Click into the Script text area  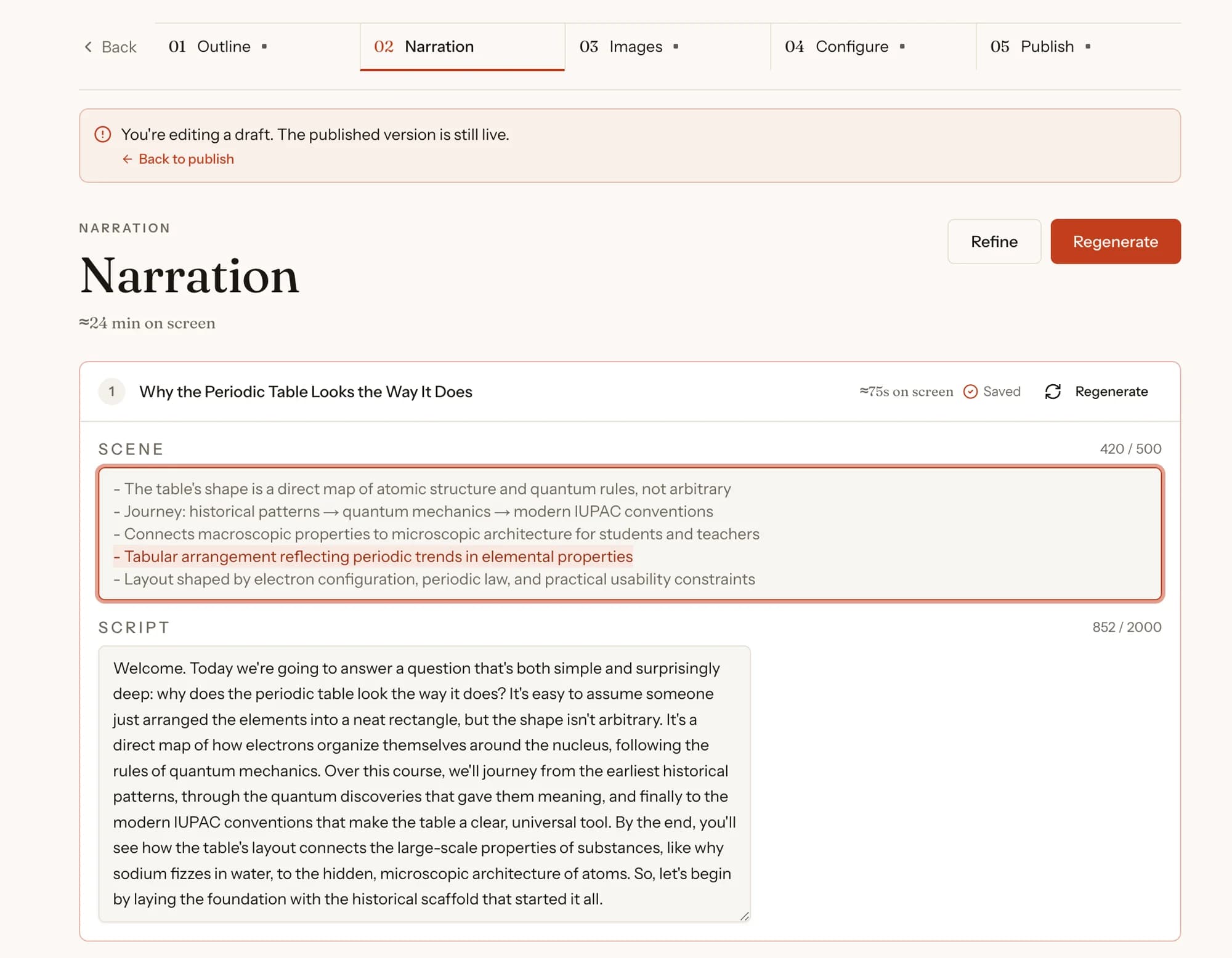(x=424, y=784)
